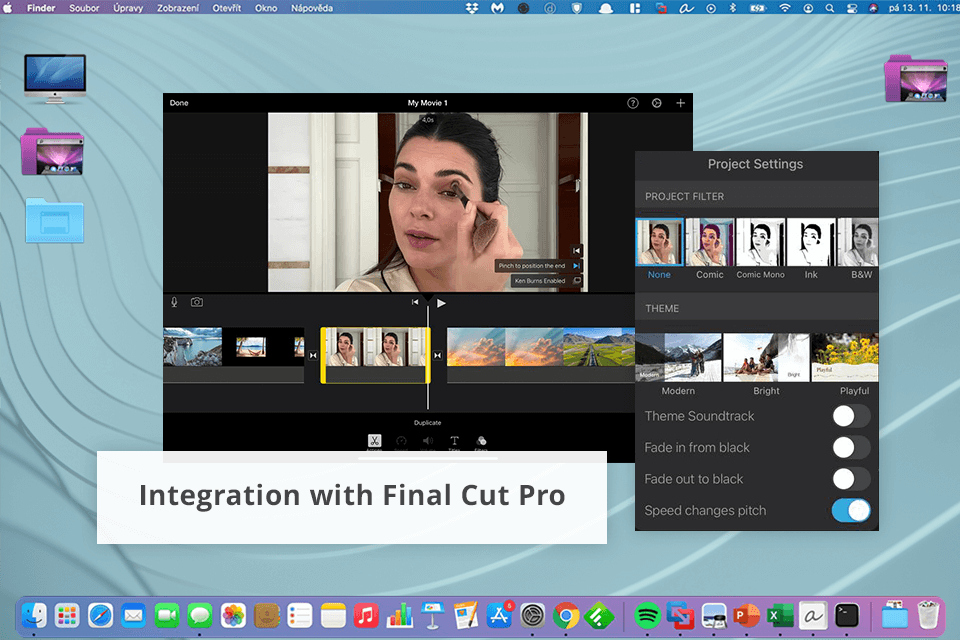
Task: Open the Nápověda menu
Action: (312, 8)
